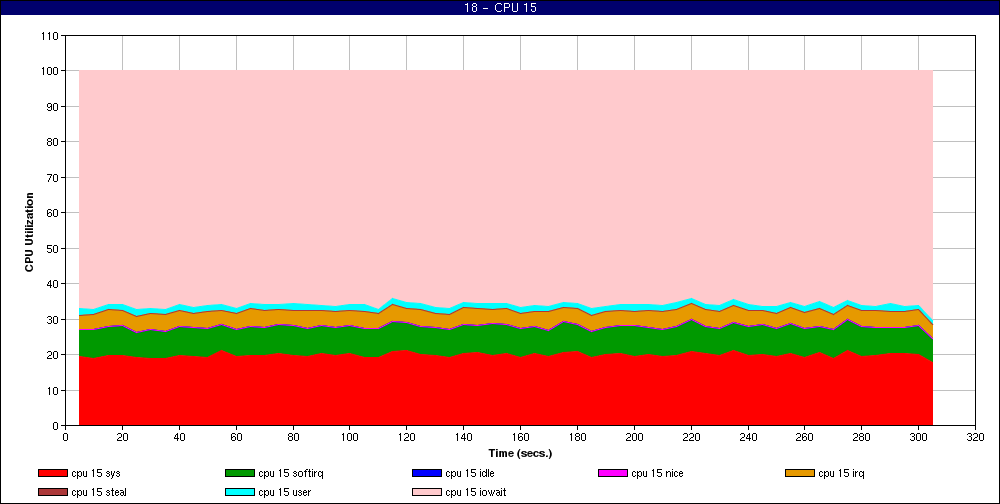The height and width of the screenshot is (504, 1000).
Task: Click the red cpu 15 sys legend swatch
Action: point(53,473)
